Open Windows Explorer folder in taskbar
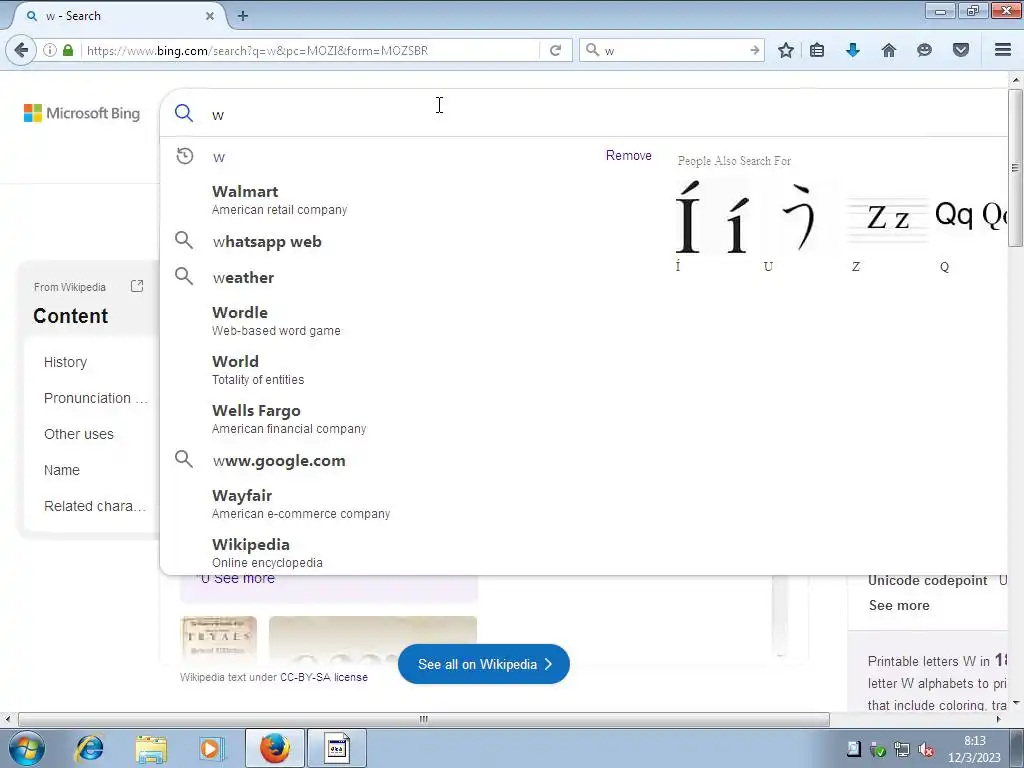The width and height of the screenshot is (1024, 768). (x=151, y=748)
